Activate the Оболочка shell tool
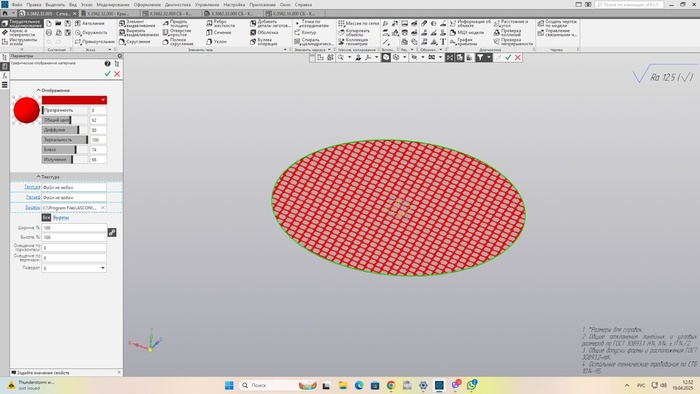 click(x=264, y=33)
